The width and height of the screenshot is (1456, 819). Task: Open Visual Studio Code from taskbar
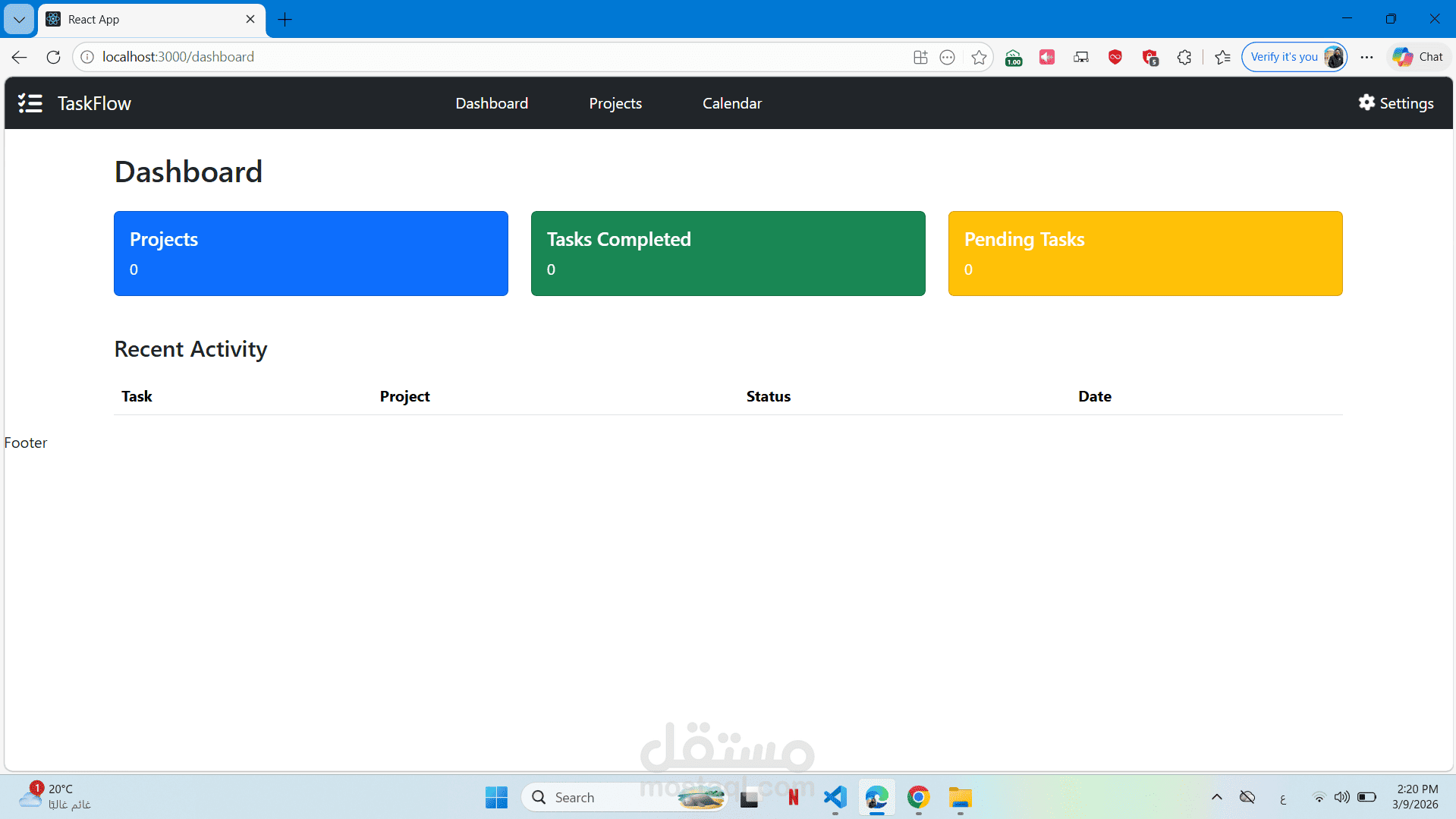tap(835, 797)
